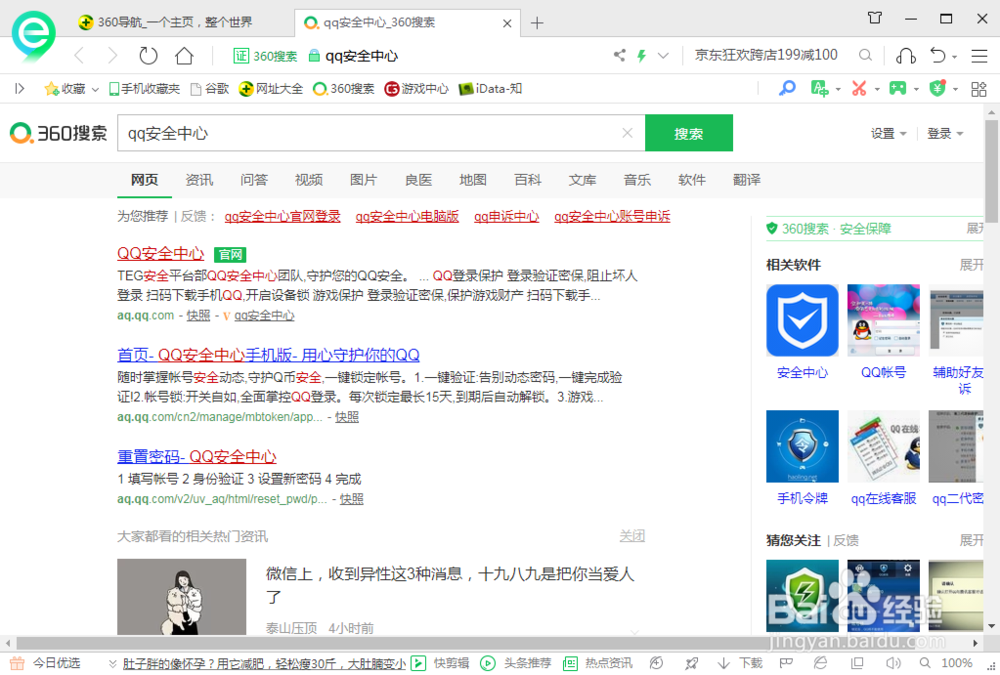
Task: Click the blue key password icon
Action: (787, 88)
